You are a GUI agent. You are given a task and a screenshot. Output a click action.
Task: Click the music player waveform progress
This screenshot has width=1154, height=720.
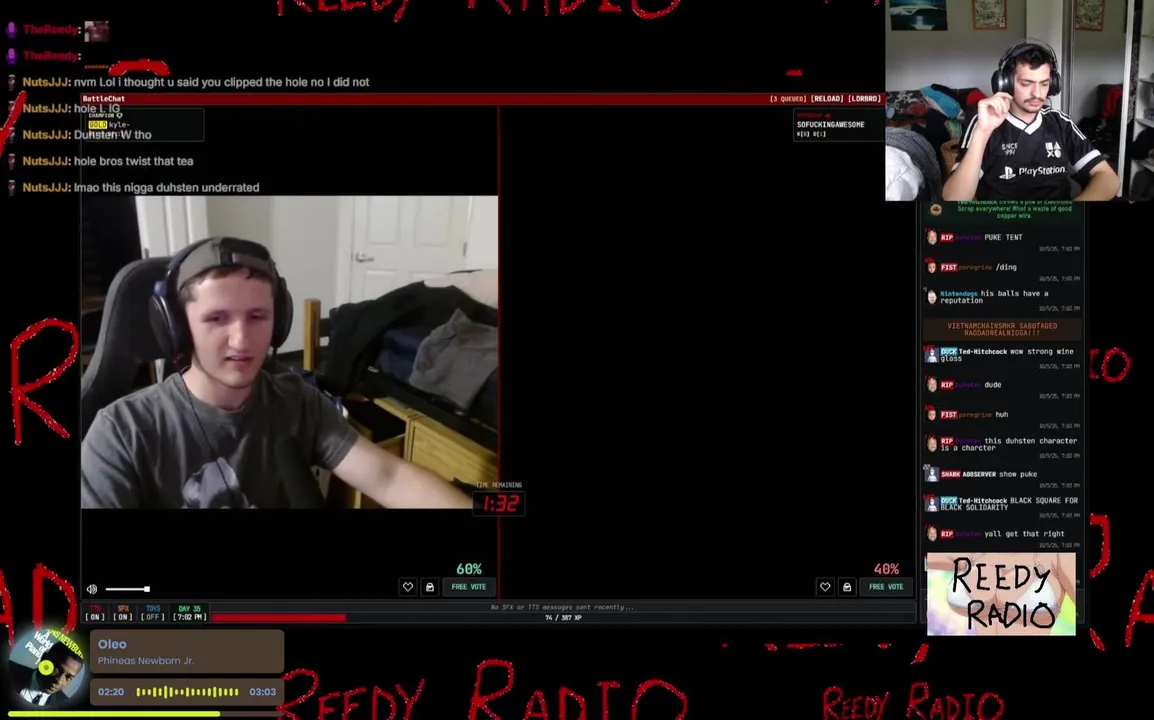[187, 692]
